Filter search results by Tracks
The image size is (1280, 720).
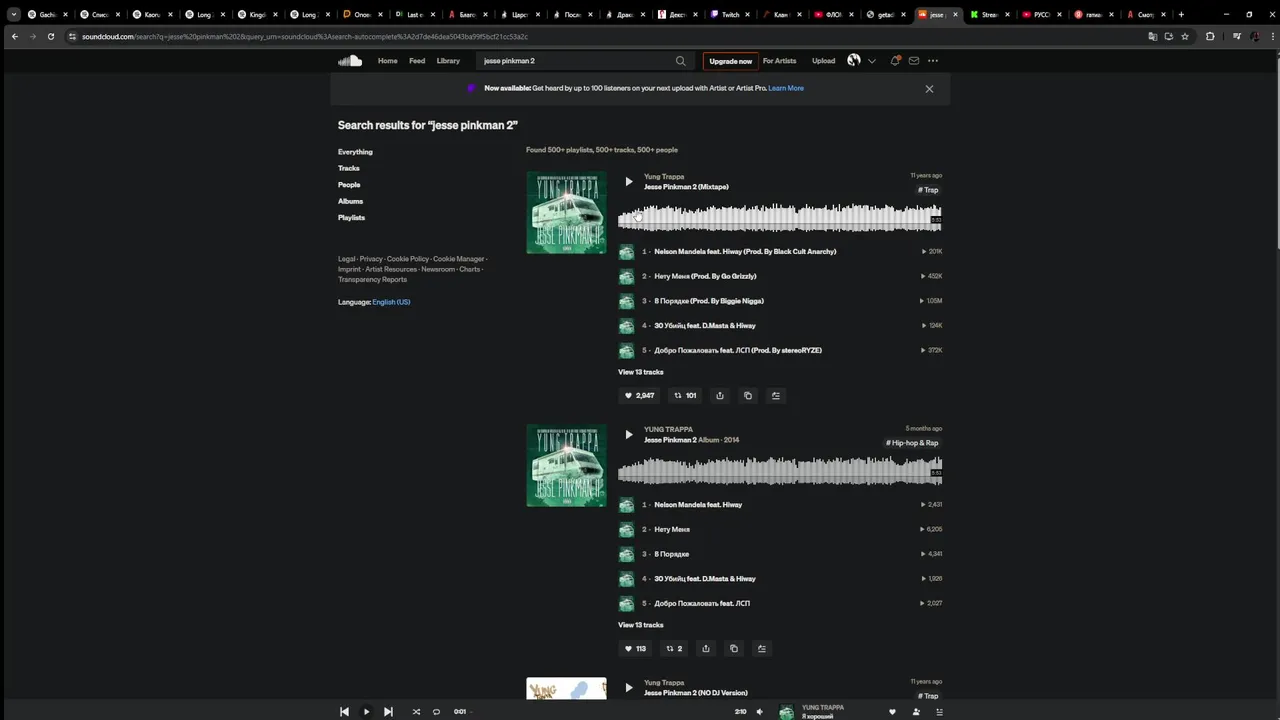tap(349, 168)
